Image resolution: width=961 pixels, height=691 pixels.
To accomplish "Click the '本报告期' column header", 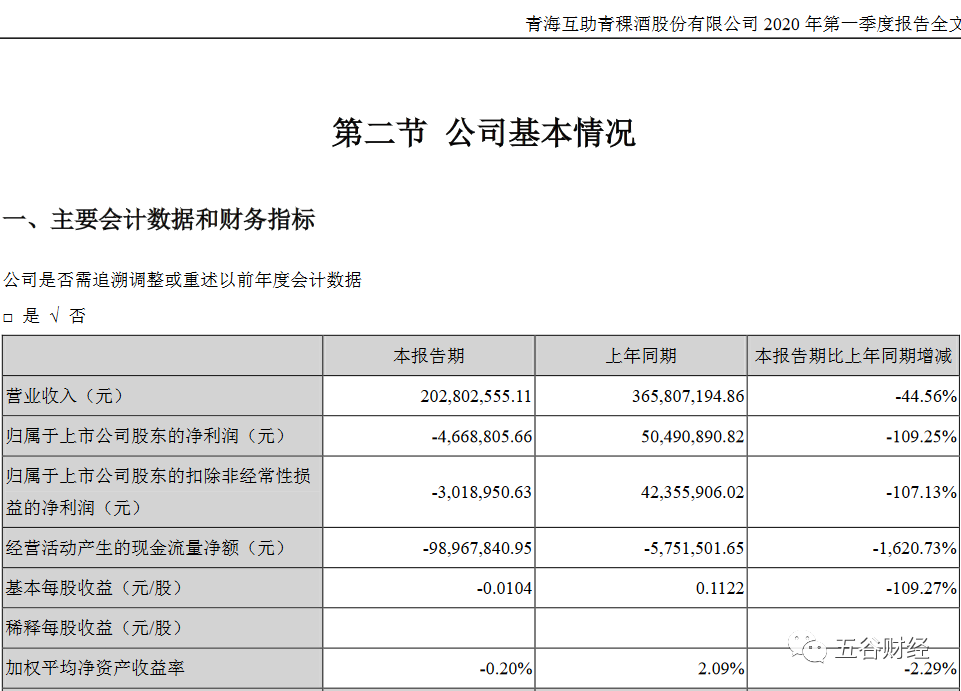I will (428, 356).
